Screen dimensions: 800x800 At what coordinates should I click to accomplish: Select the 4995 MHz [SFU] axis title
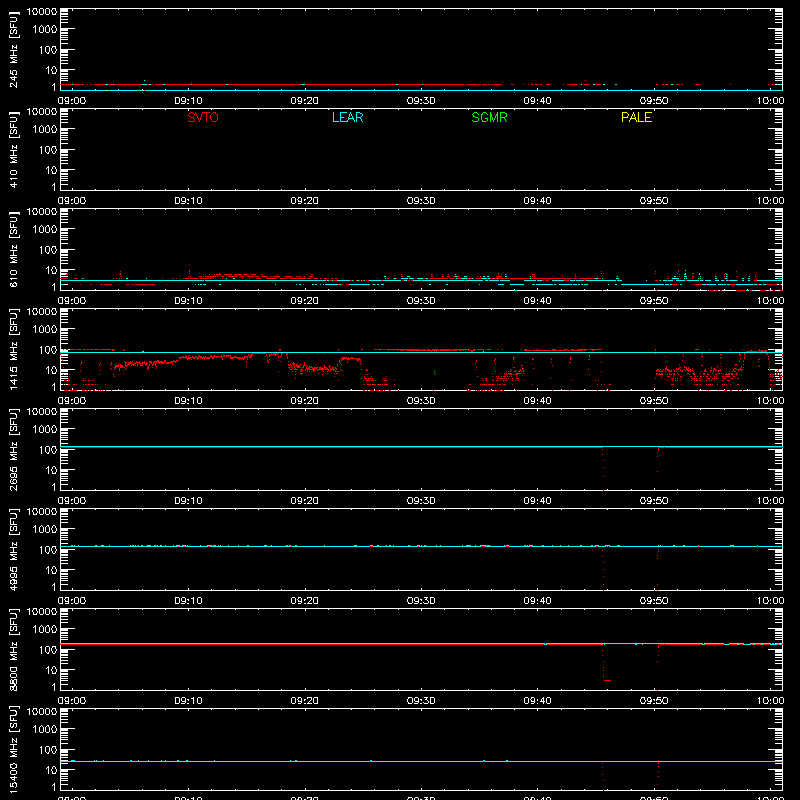point(13,549)
